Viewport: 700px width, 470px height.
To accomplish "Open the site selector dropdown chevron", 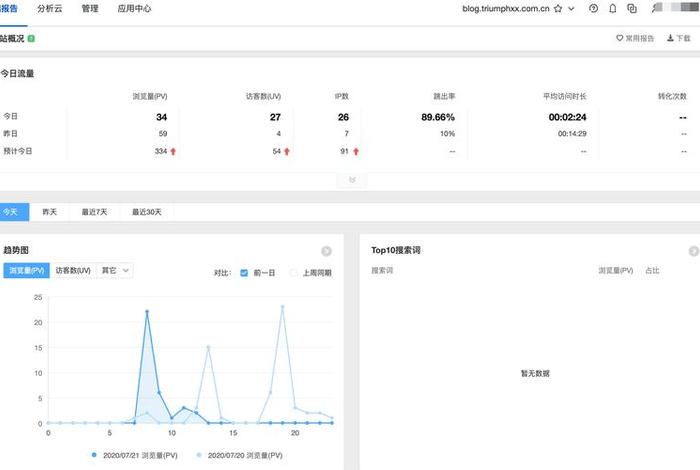I will (571, 9).
